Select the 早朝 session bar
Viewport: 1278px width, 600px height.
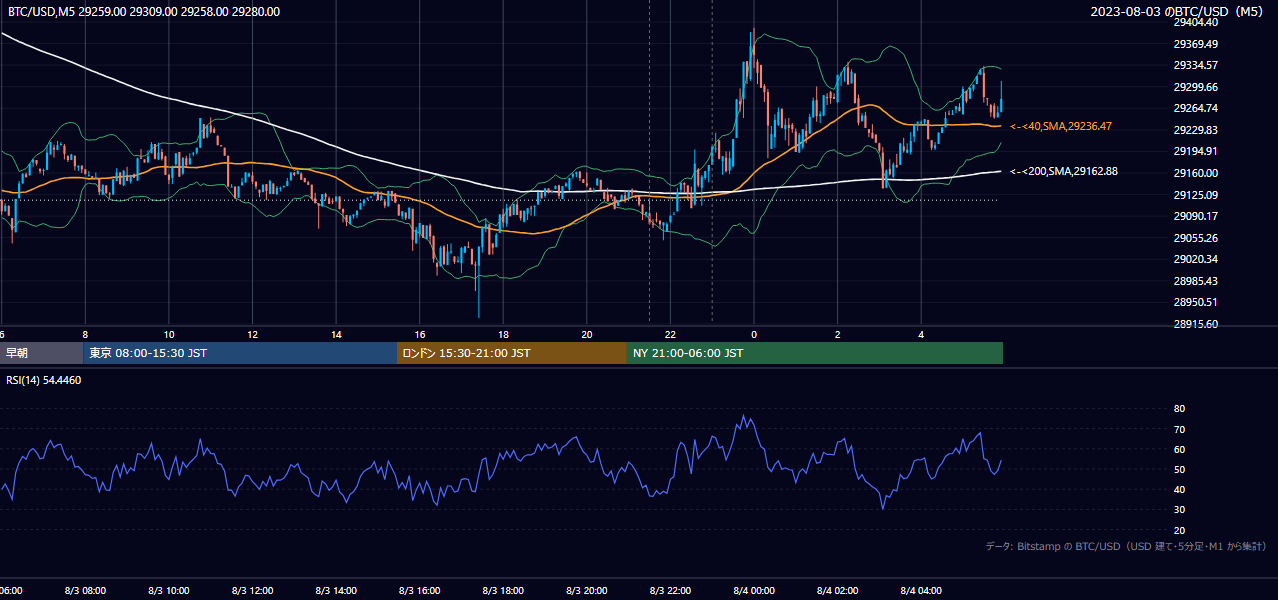(x=41, y=353)
